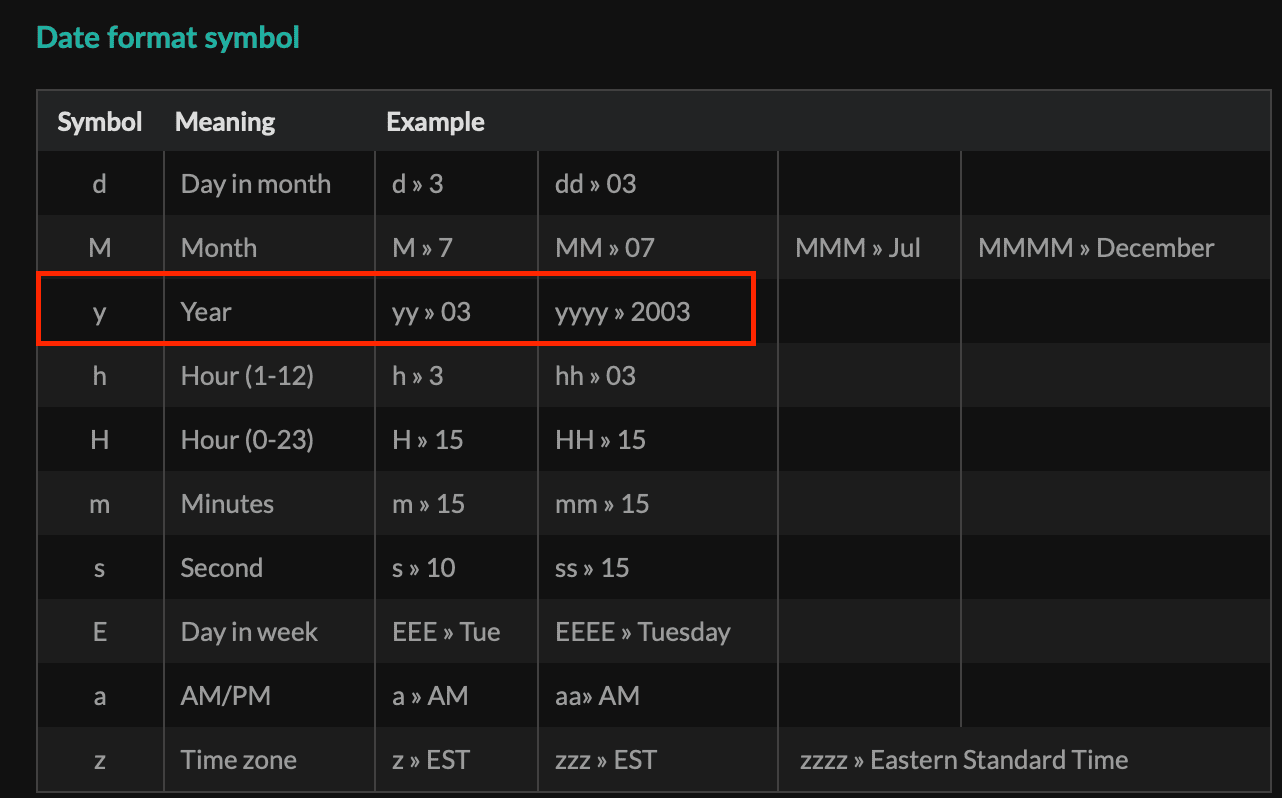Click the "HH » 15" example
This screenshot has width=1282, height=798.
(600, 440)
